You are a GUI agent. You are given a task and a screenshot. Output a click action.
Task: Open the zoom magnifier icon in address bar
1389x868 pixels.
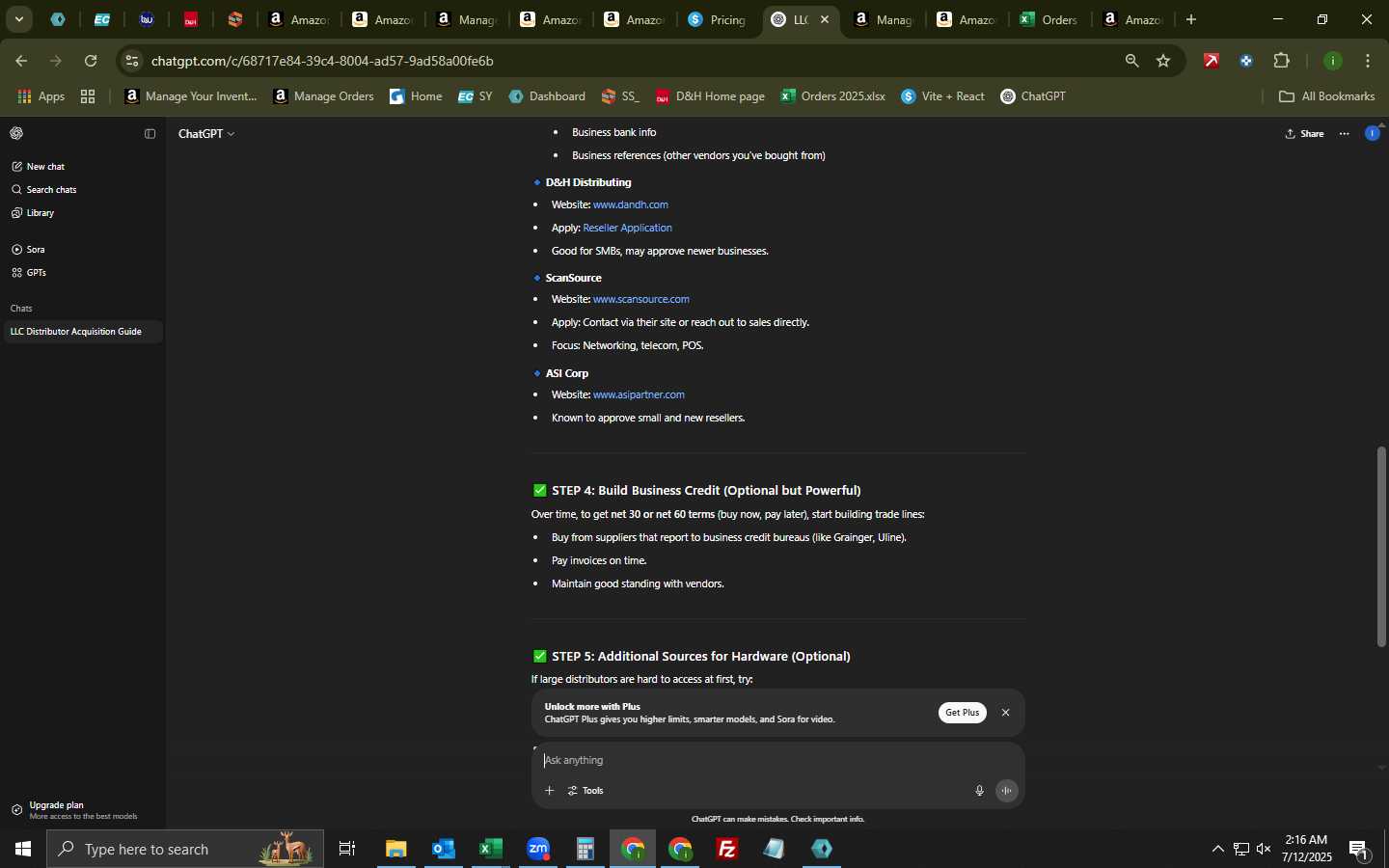click(x=1131, y=61)
